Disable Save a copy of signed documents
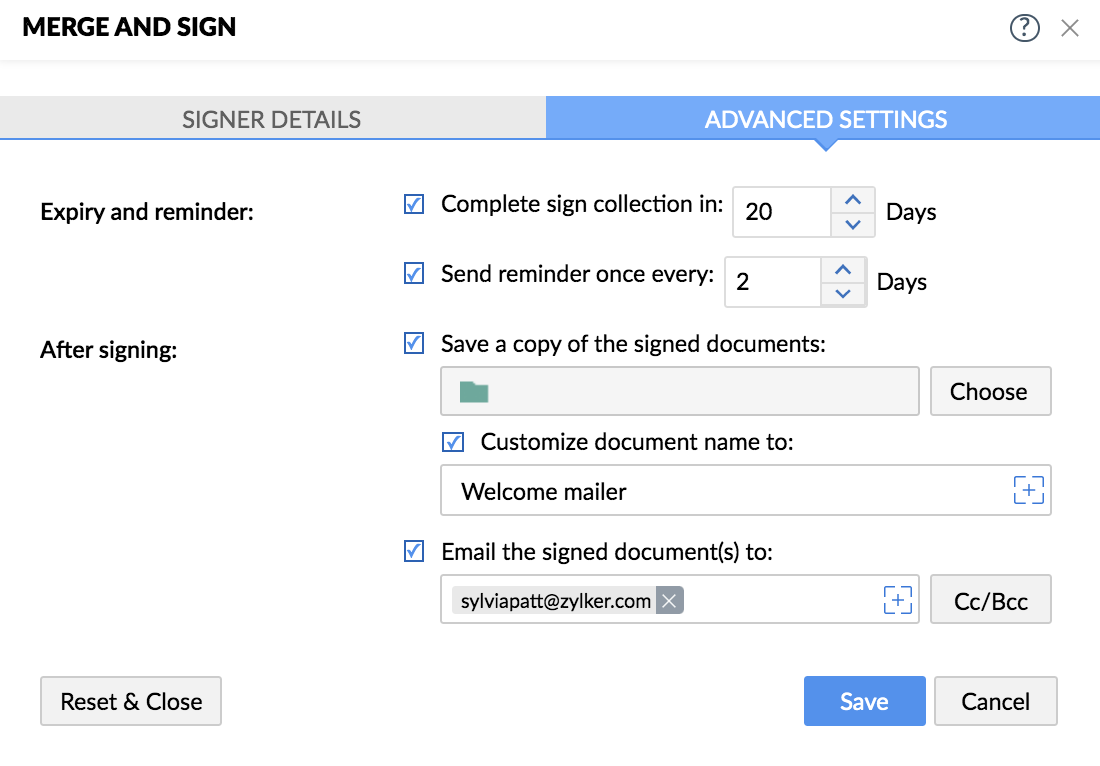This screenshot has width=1100, height=766. (414, 344)
